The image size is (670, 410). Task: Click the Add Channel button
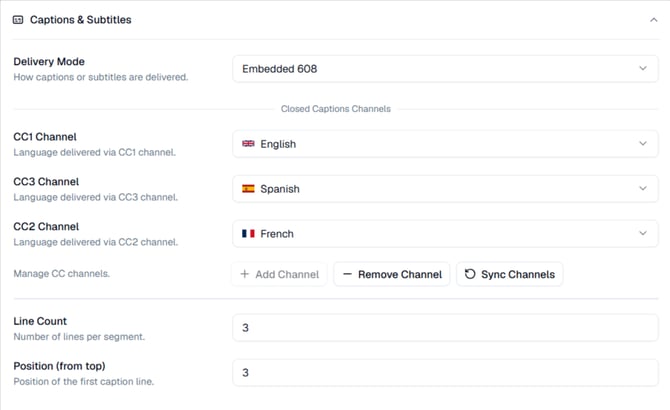[279, 274]
